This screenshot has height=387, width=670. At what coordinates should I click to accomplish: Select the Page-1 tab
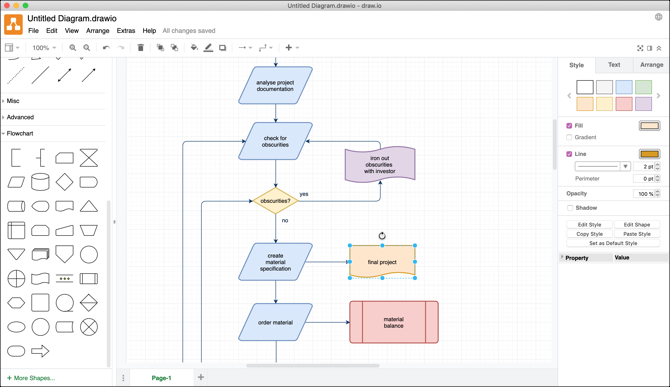pyautogui.click(x=161, y=378)
